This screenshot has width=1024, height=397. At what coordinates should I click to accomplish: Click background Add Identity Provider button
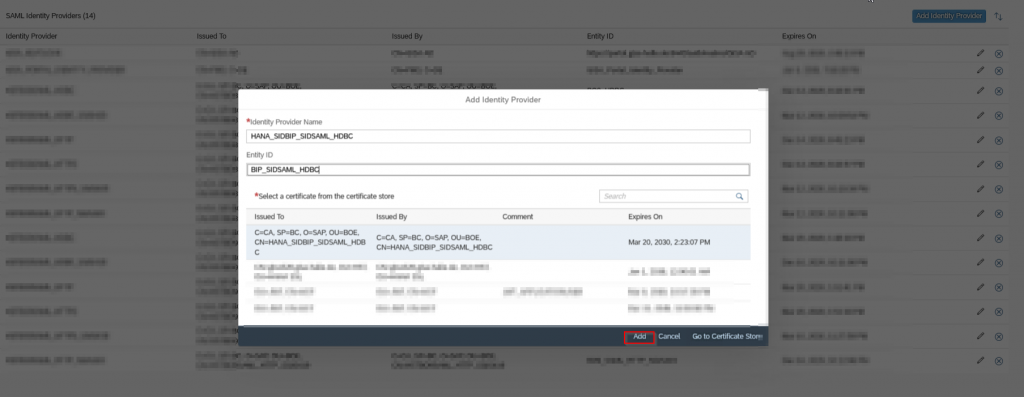tap(949, 16)
